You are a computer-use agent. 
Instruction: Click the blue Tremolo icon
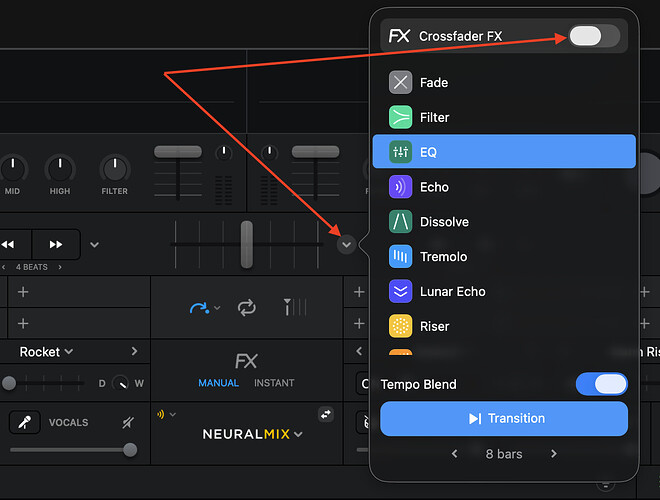click(x=400, y=257)
